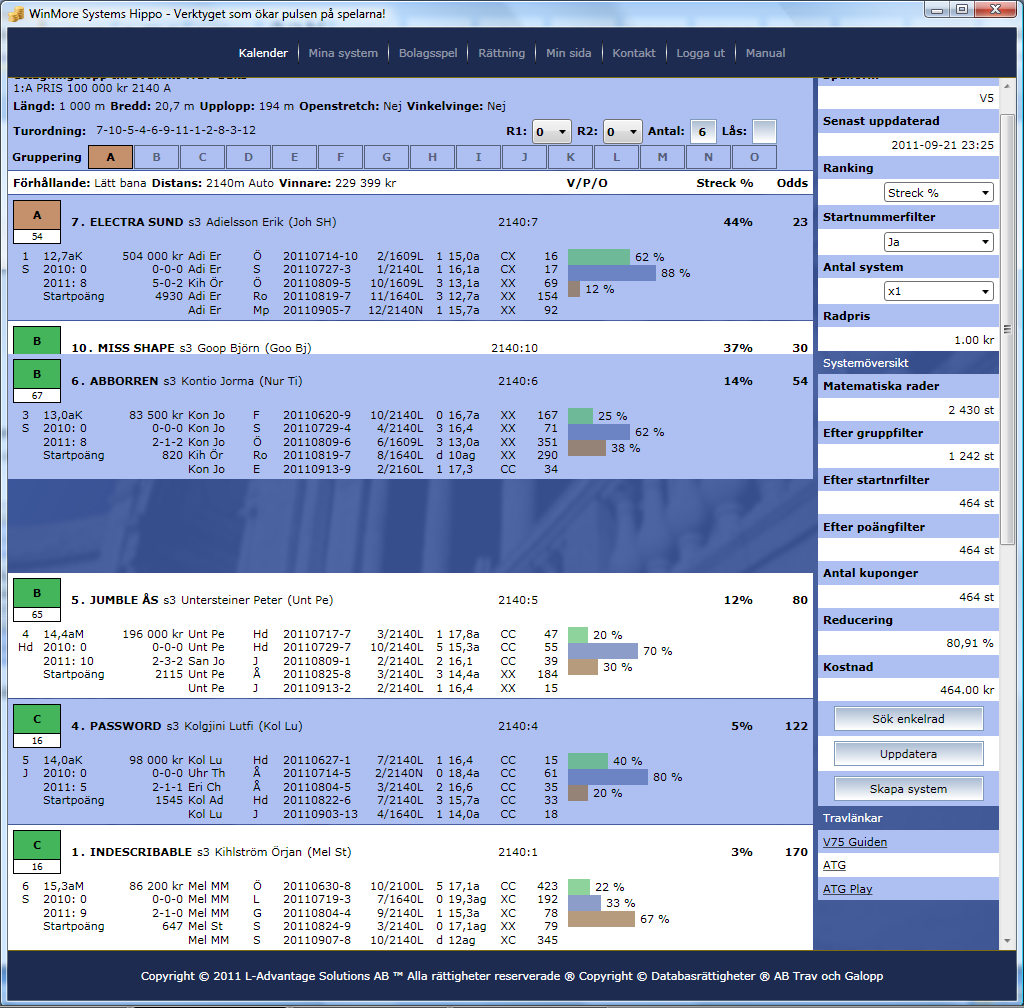Select grouping tab J
The image size is (1024, 1008).
click(524, 157)
